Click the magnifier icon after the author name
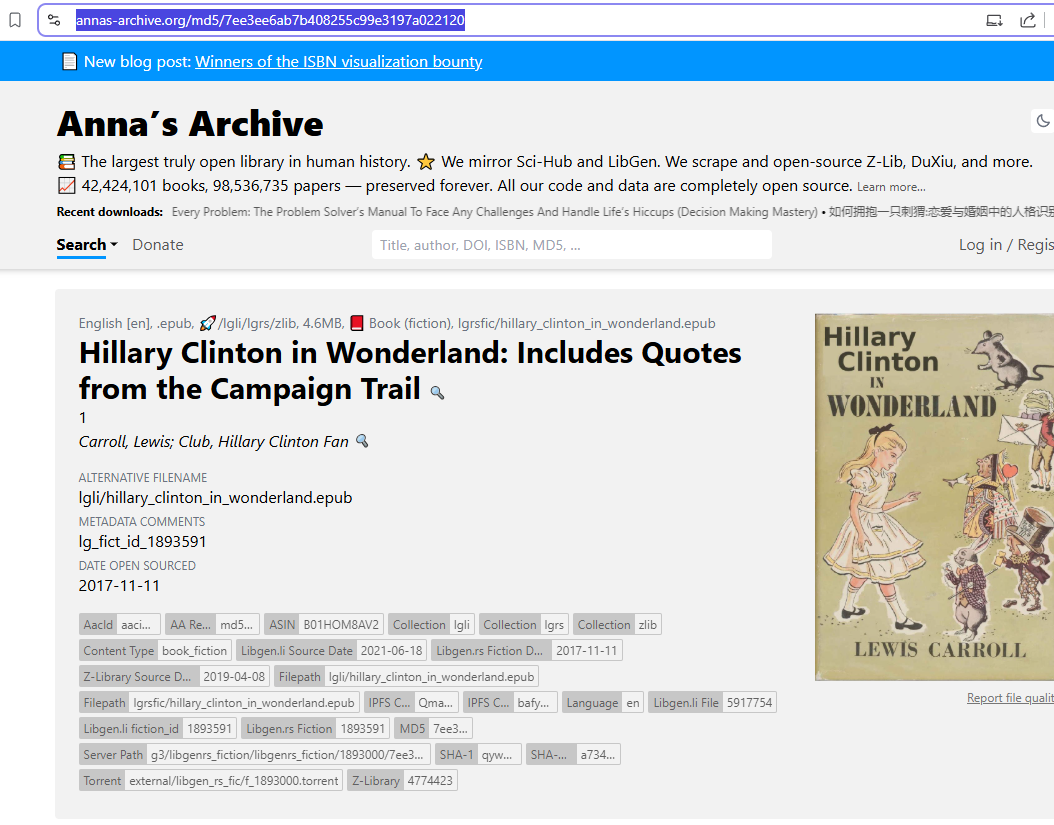 pyautogui.click(x=362, y=441)
